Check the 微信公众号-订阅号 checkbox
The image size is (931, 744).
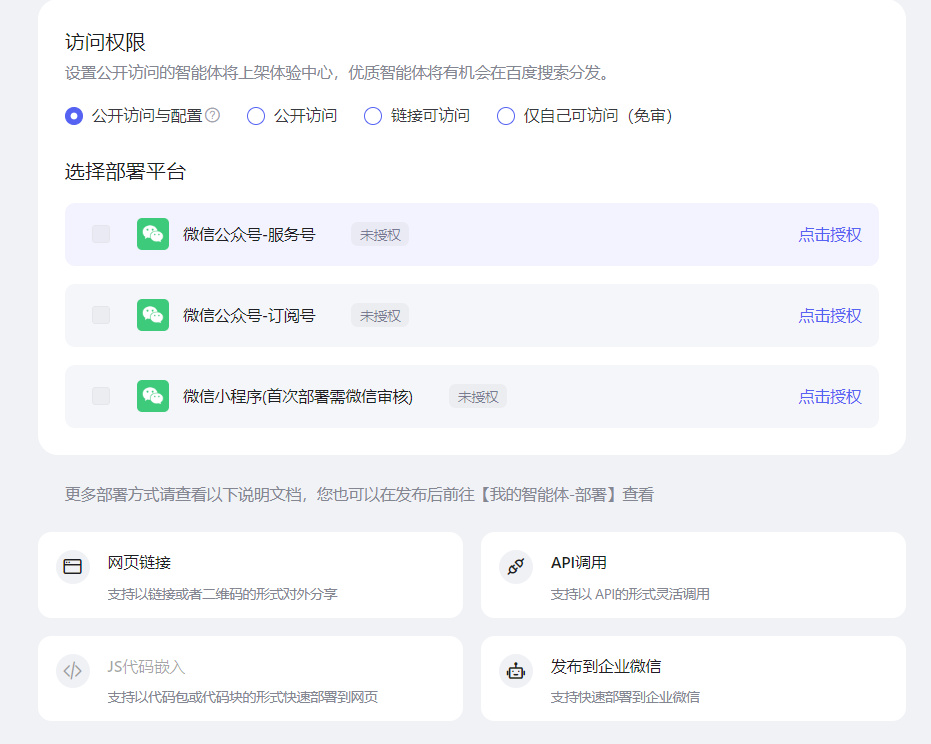(x=100, y=315)
